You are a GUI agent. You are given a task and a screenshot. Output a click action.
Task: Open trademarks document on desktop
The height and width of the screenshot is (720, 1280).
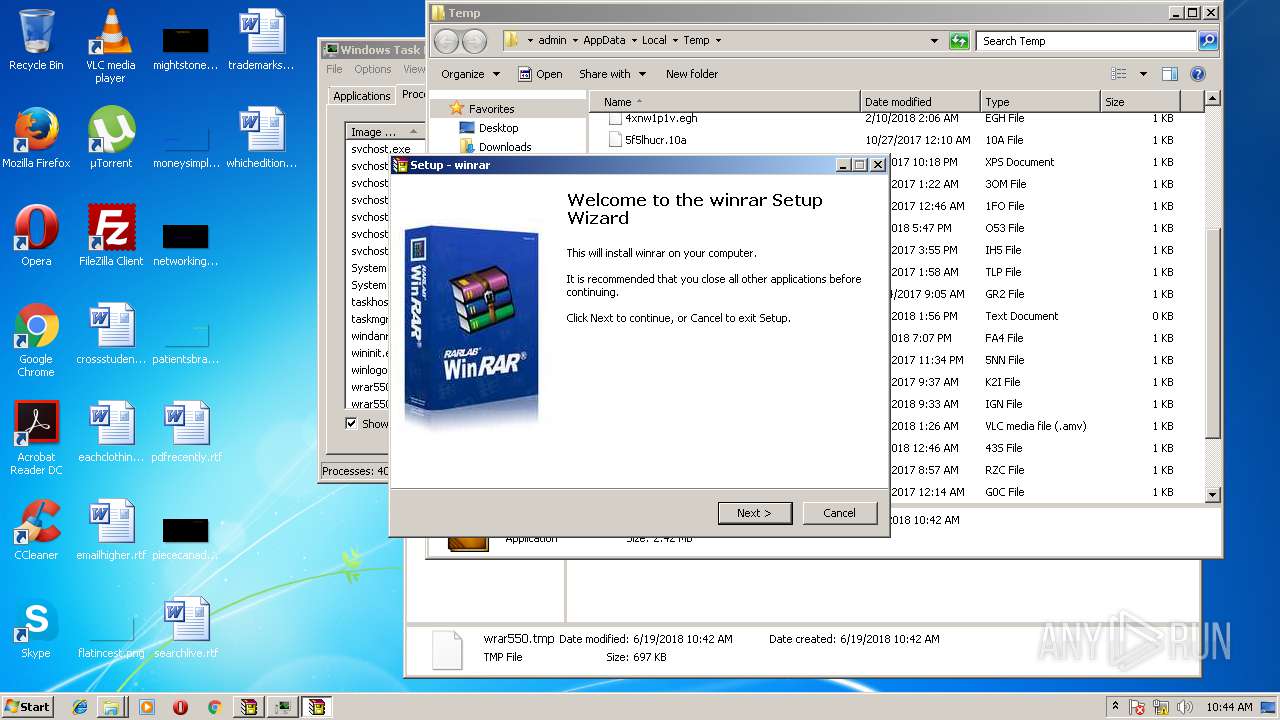click(261, 41)
